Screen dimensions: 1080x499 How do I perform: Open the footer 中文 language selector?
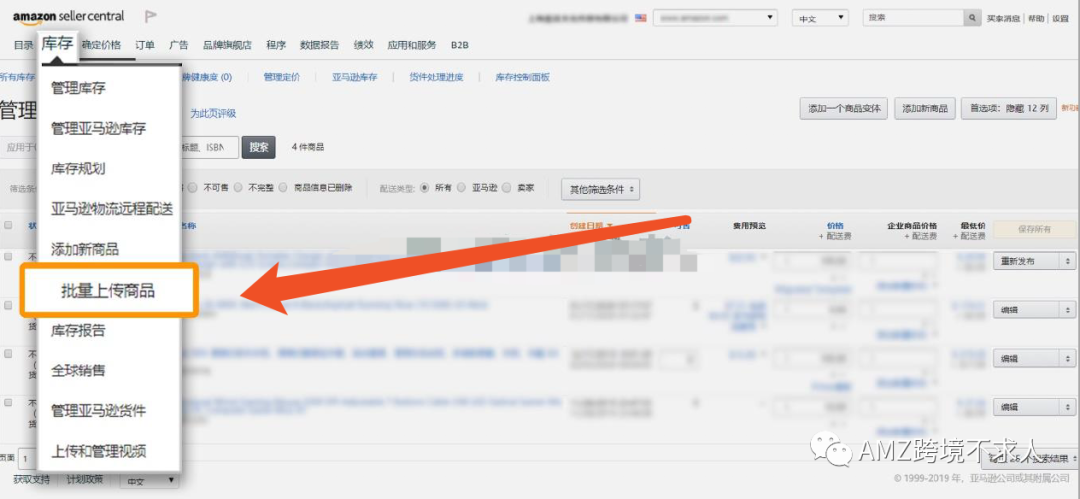(x=149, y=480)
